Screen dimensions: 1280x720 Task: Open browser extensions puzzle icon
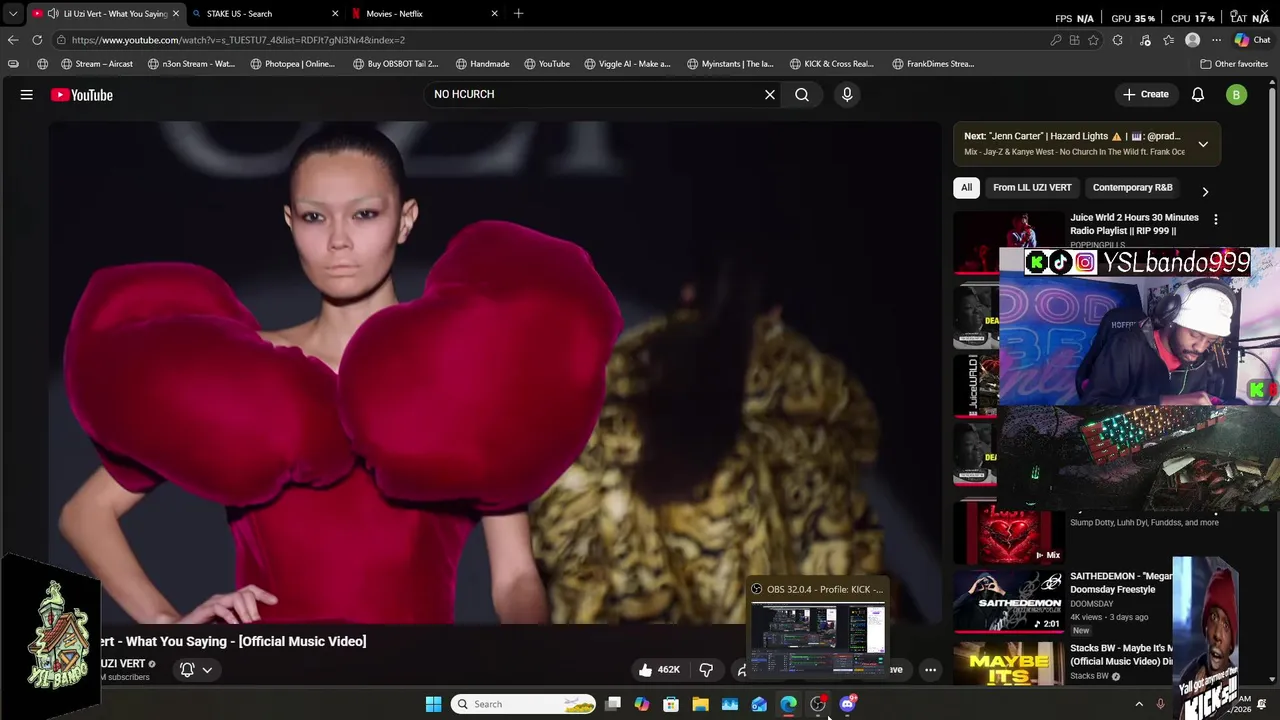[x=1117, y=40]
